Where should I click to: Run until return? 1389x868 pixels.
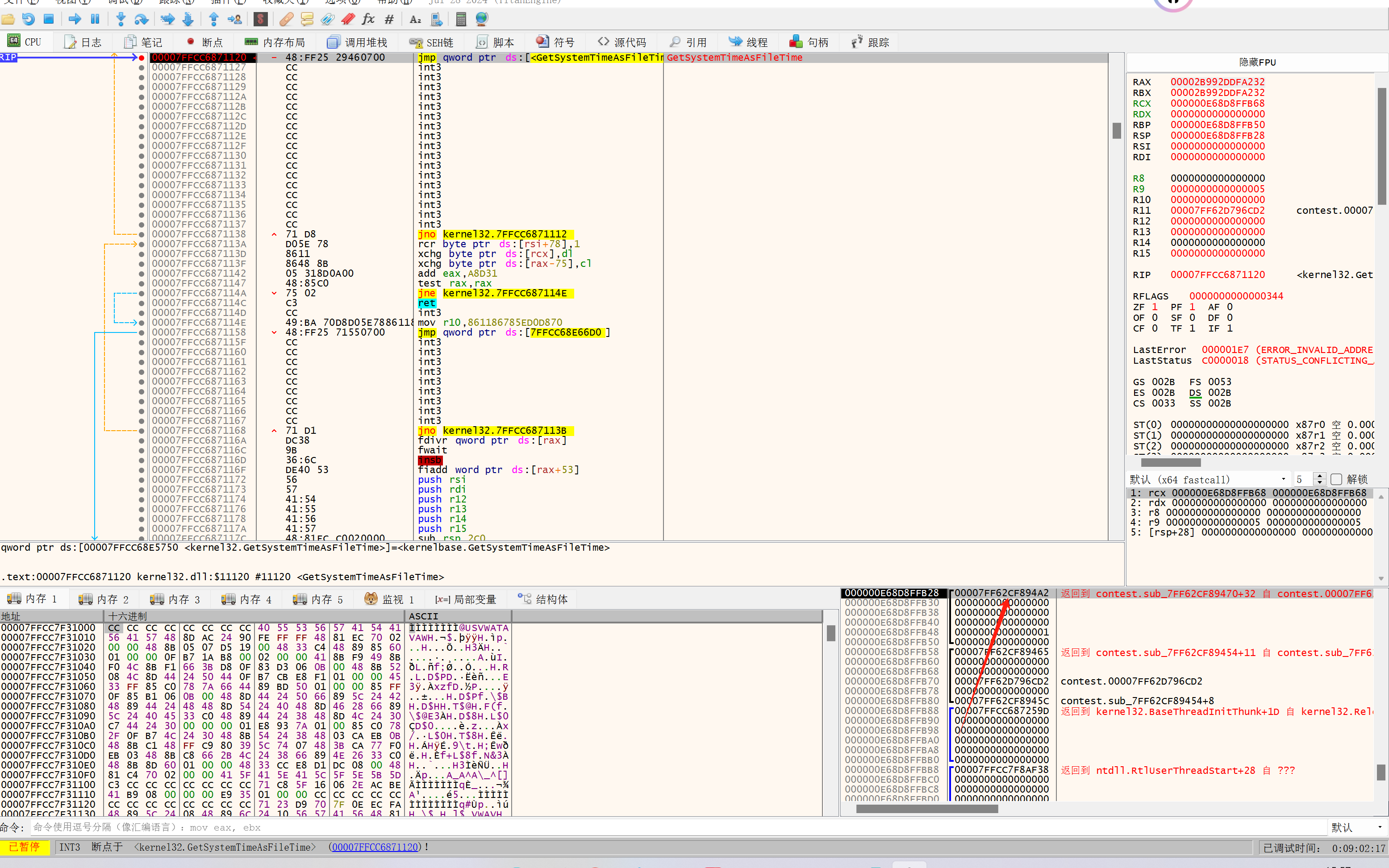[x=213, y=20]
